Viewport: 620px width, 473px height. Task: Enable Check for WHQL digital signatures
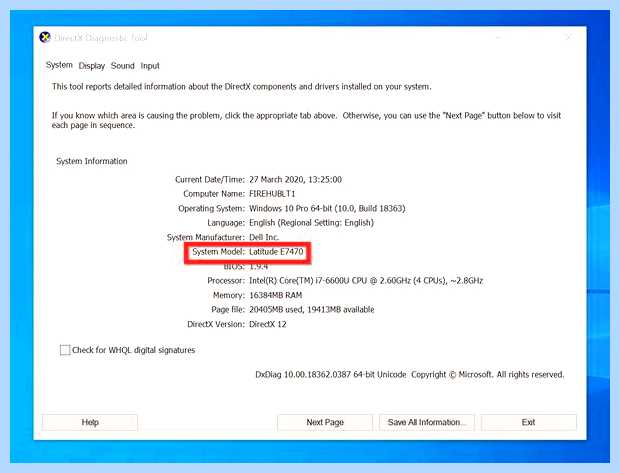tap(65, 350)
